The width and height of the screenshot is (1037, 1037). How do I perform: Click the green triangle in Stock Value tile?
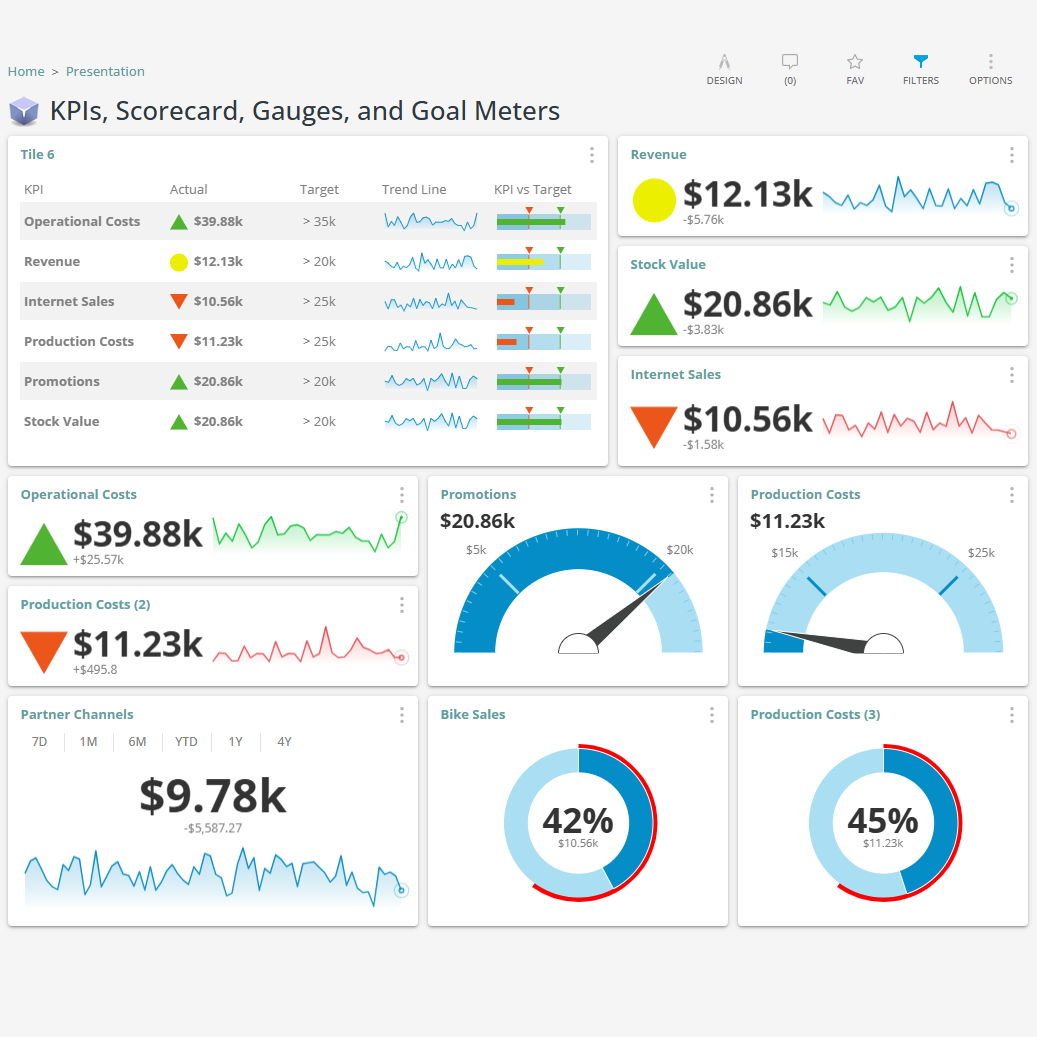(653, 314)
